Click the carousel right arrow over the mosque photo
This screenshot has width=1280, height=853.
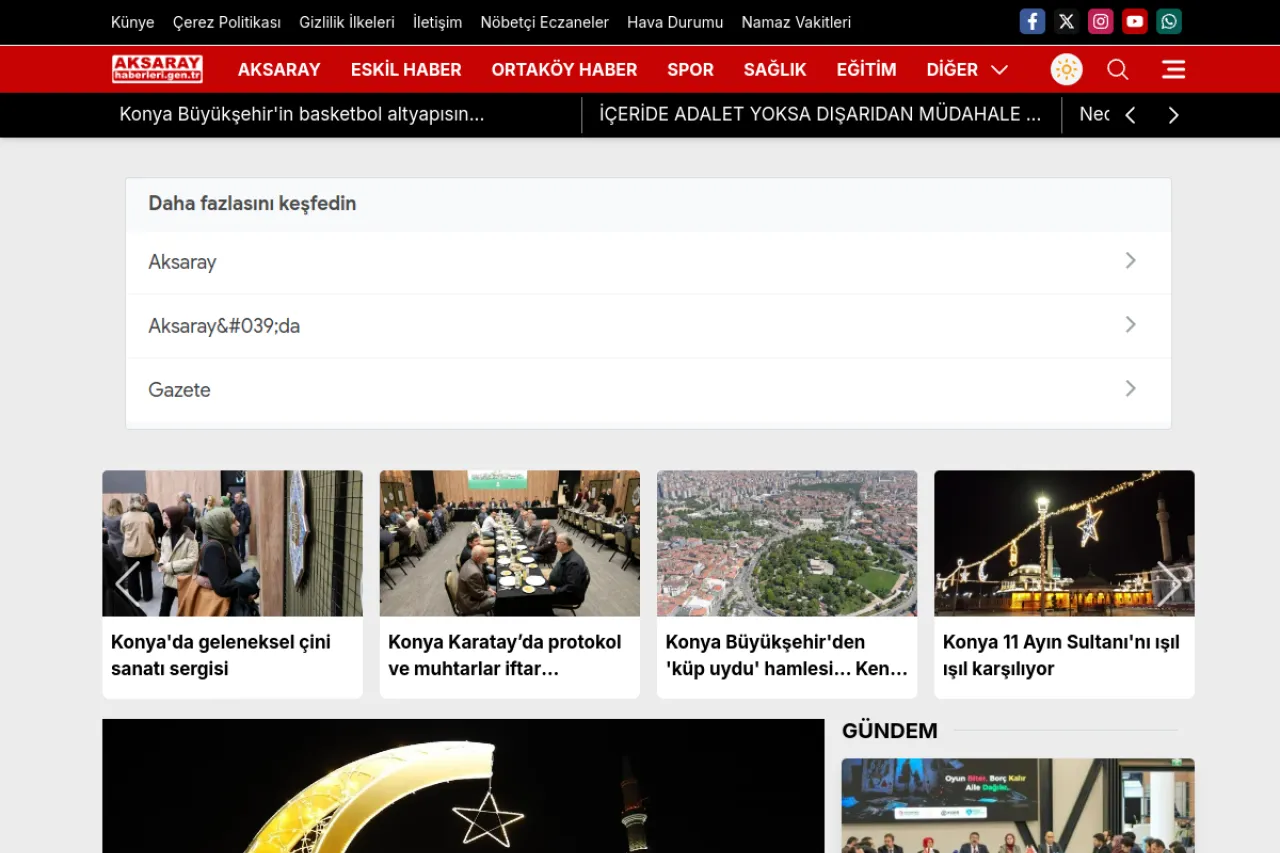coord(1172,584)
